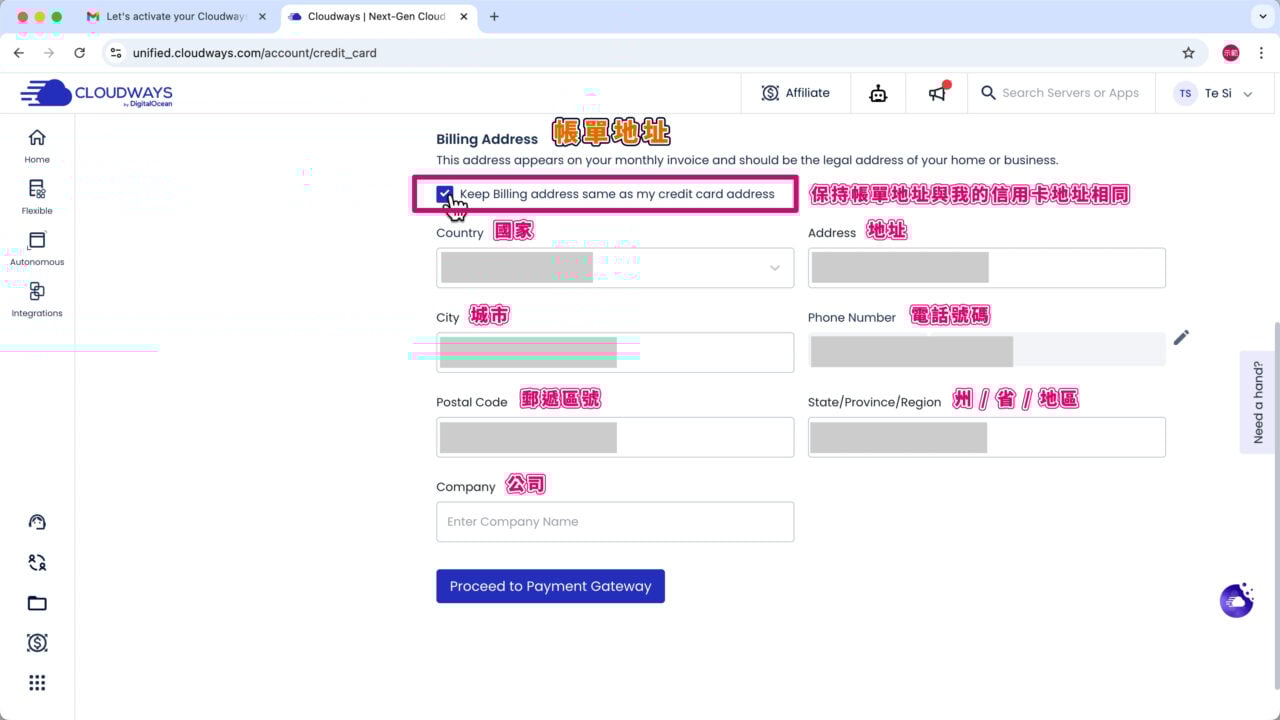Click Proceed to Payment Gateway button
The image size is (1280, 720).
[550, 586]
